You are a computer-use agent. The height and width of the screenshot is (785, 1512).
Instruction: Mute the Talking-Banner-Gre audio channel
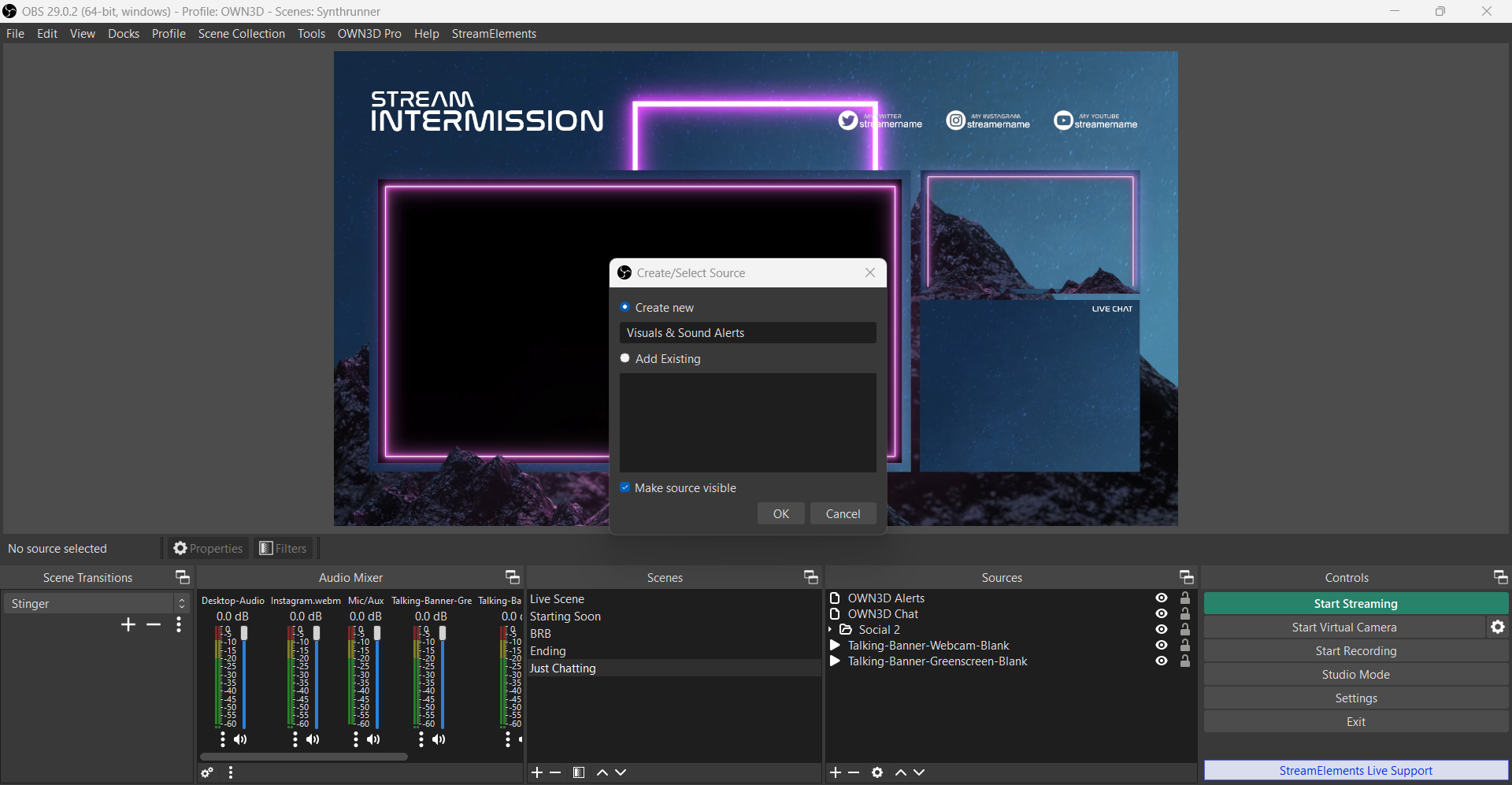[439, 739]
